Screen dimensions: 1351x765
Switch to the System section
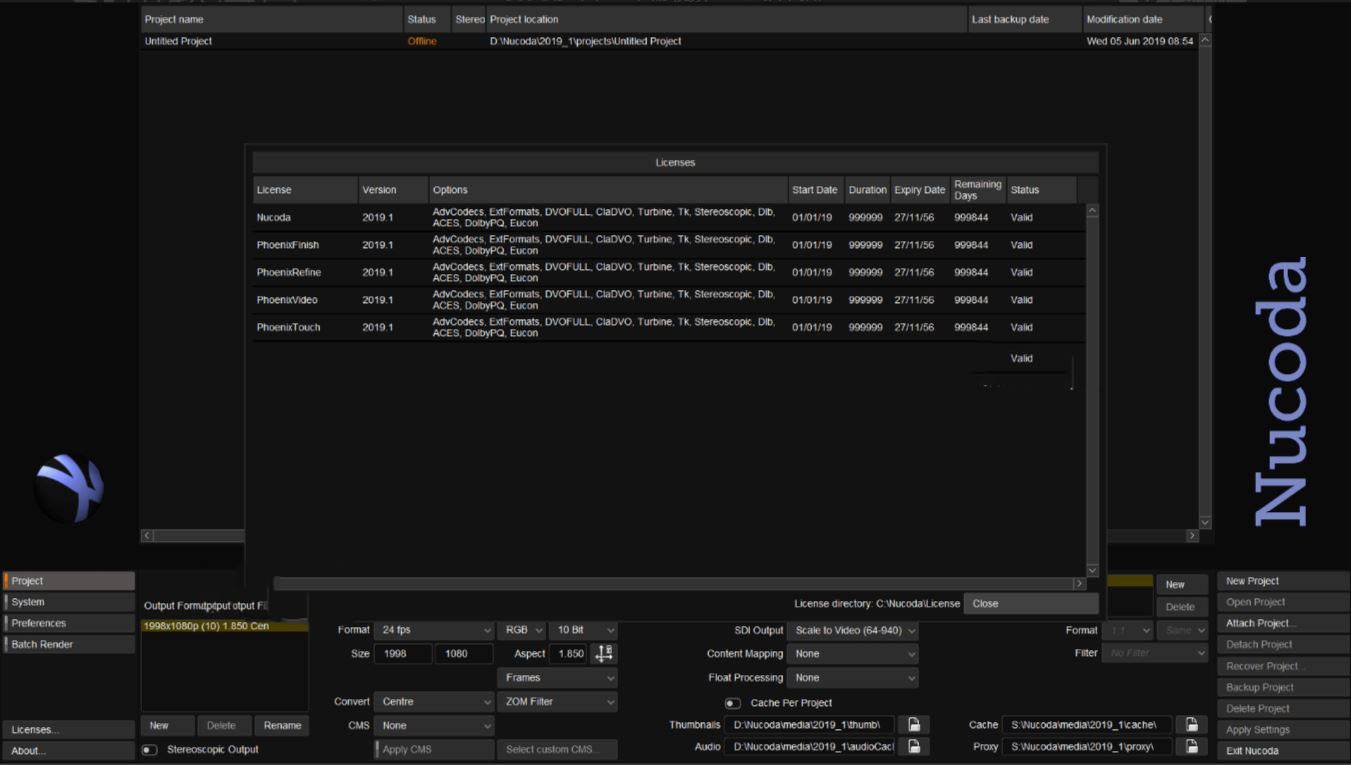[69, 602]
